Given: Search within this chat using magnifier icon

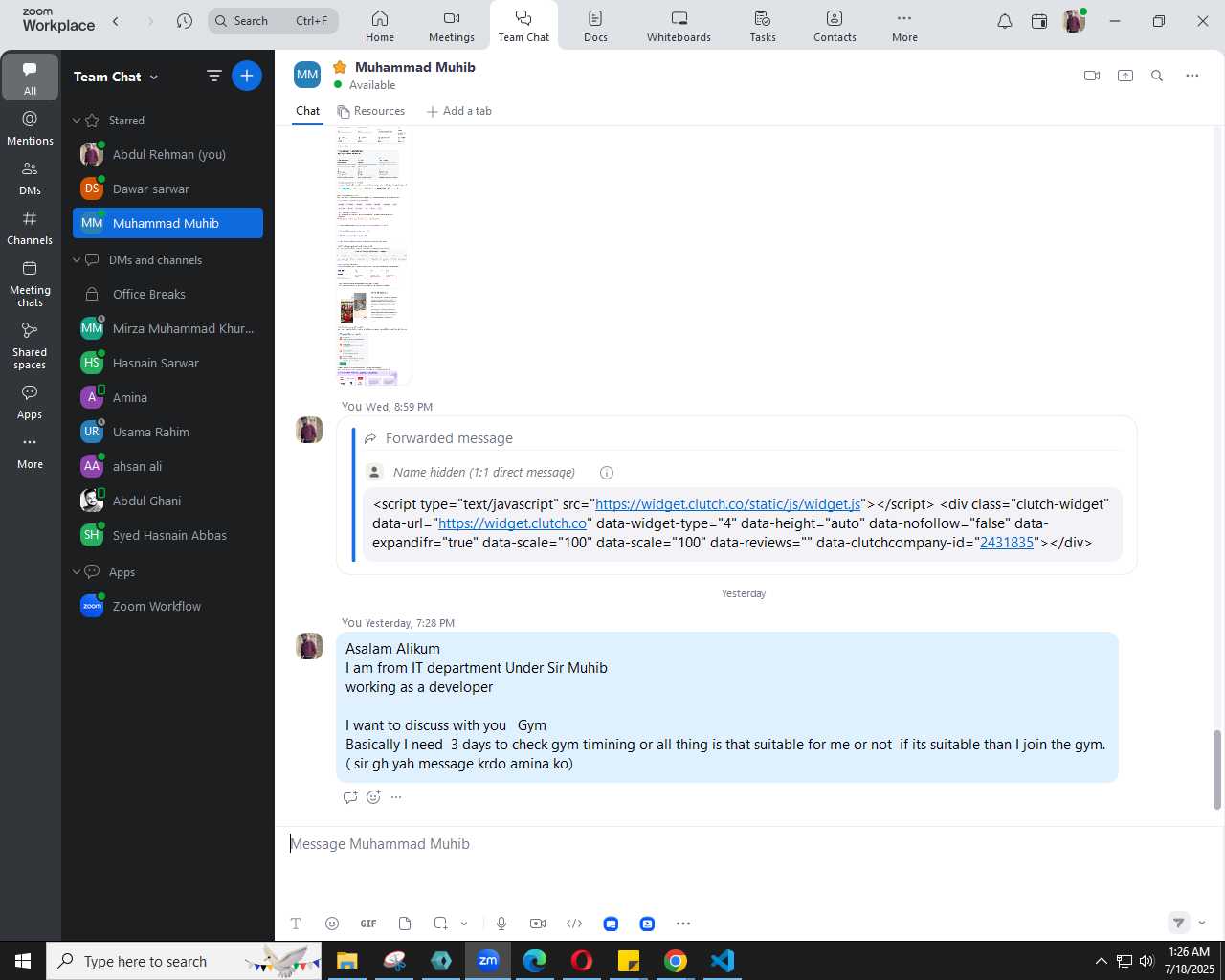Looking at the screenshot, I should click(x=1157, y=76).
